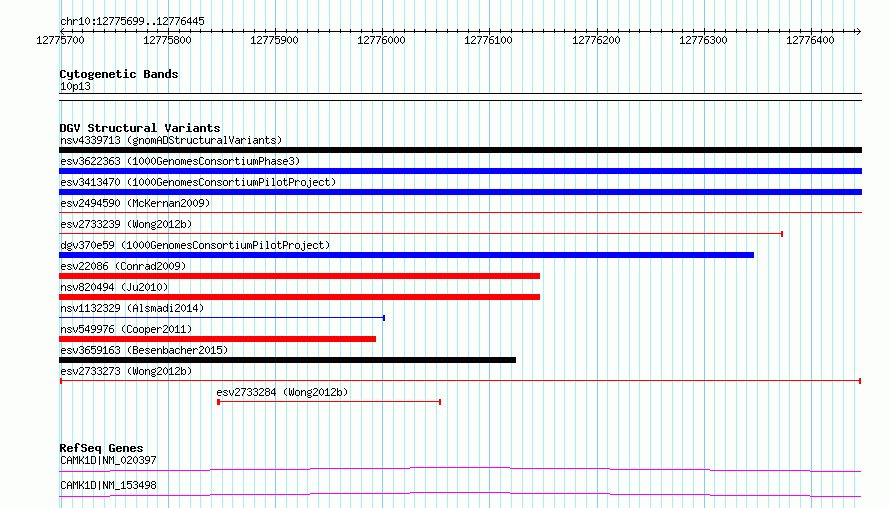Select the red bar under nsv549976

click(x=217, y=339)
